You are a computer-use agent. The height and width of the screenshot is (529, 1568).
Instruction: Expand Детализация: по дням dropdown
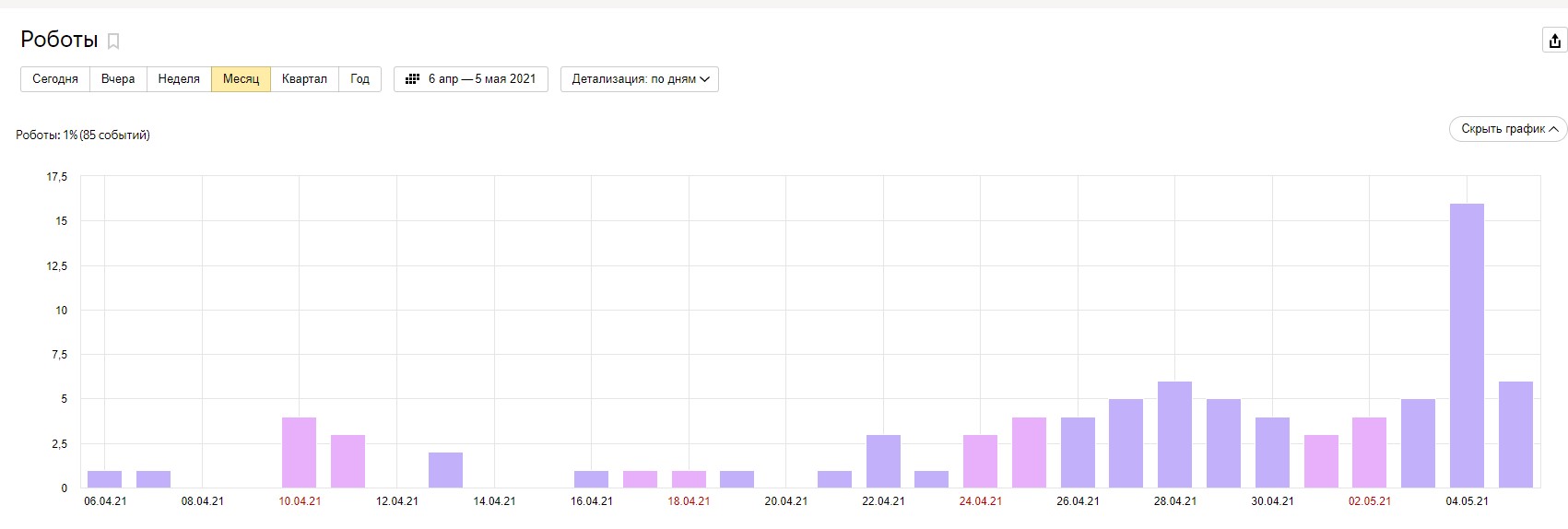pyautogui.click(x=640, y=79)
